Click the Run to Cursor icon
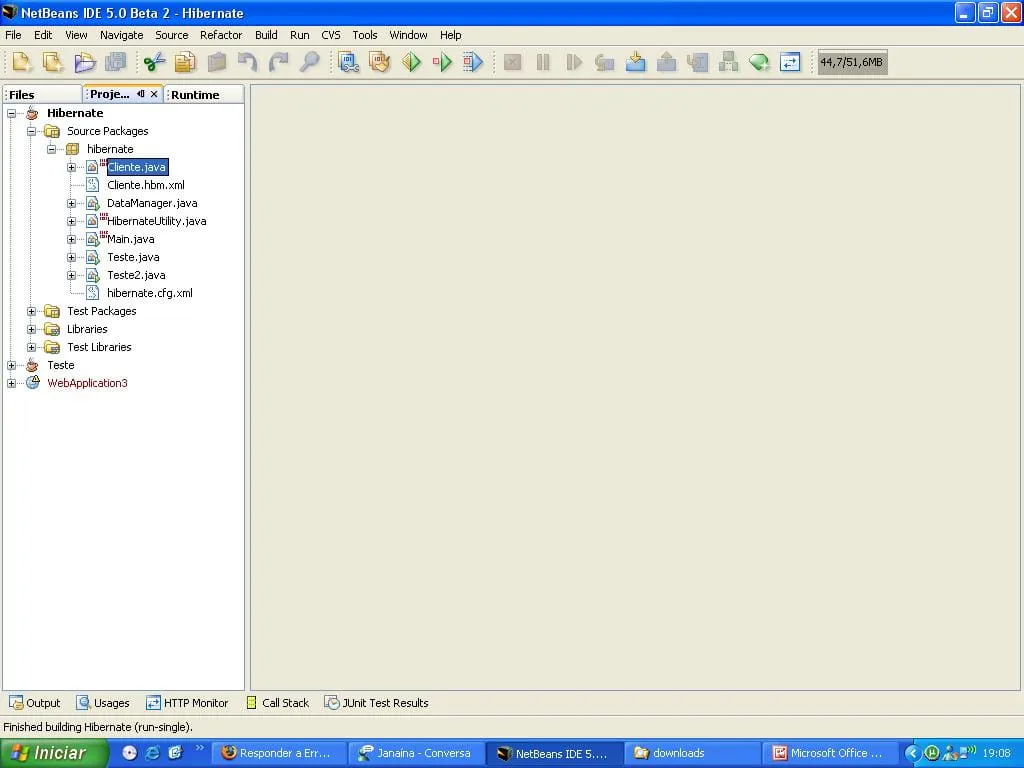1024x768 pixels. coord(697,63)
